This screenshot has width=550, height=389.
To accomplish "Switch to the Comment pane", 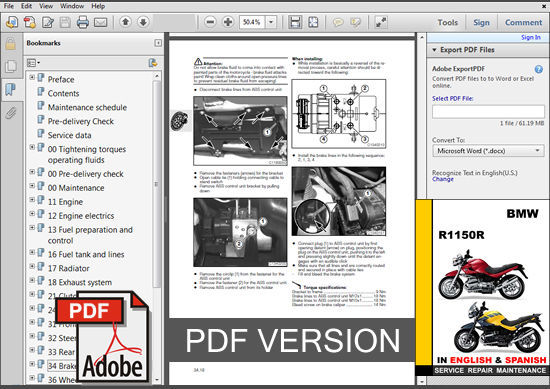I will [x=523, y=22].
